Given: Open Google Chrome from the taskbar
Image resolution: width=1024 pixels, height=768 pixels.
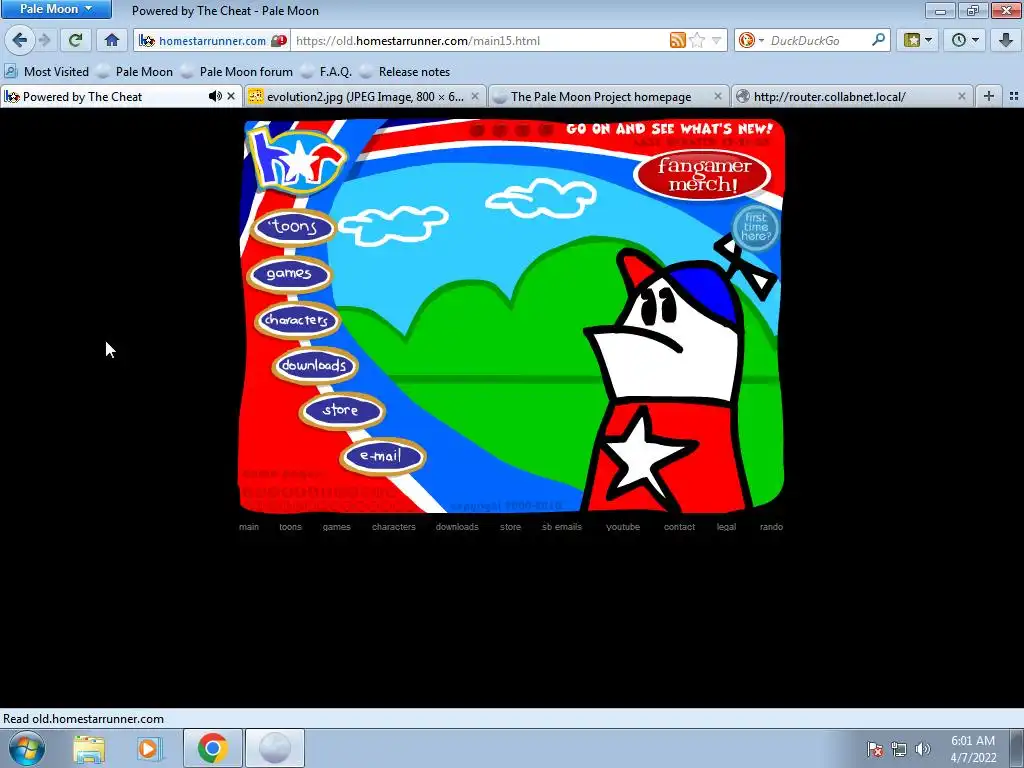Looking at the screenshot, I should tap(212, 748).
